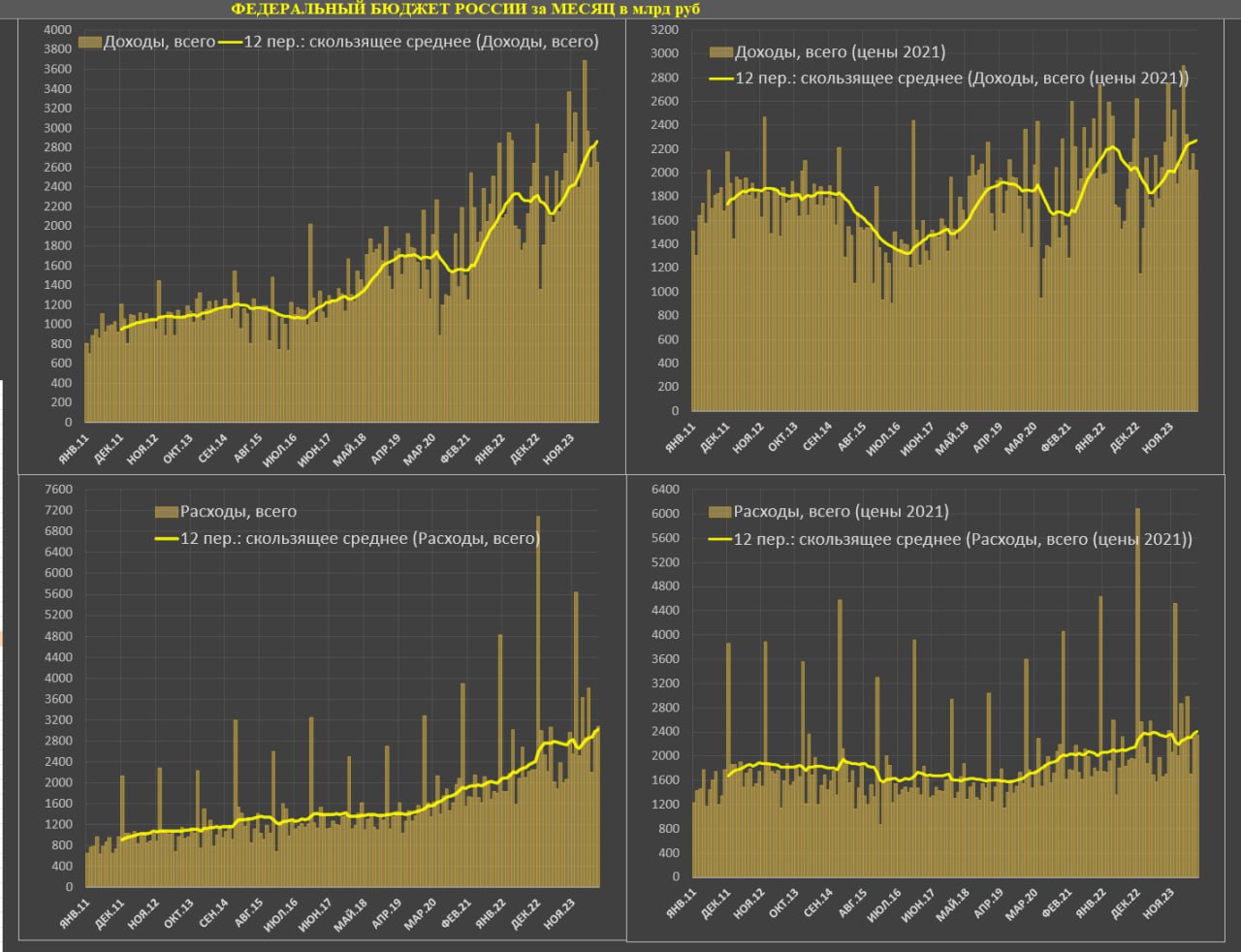Click x-axis label ИЮН.17 on the 2021-price expenses chart

tap(918, 907)
